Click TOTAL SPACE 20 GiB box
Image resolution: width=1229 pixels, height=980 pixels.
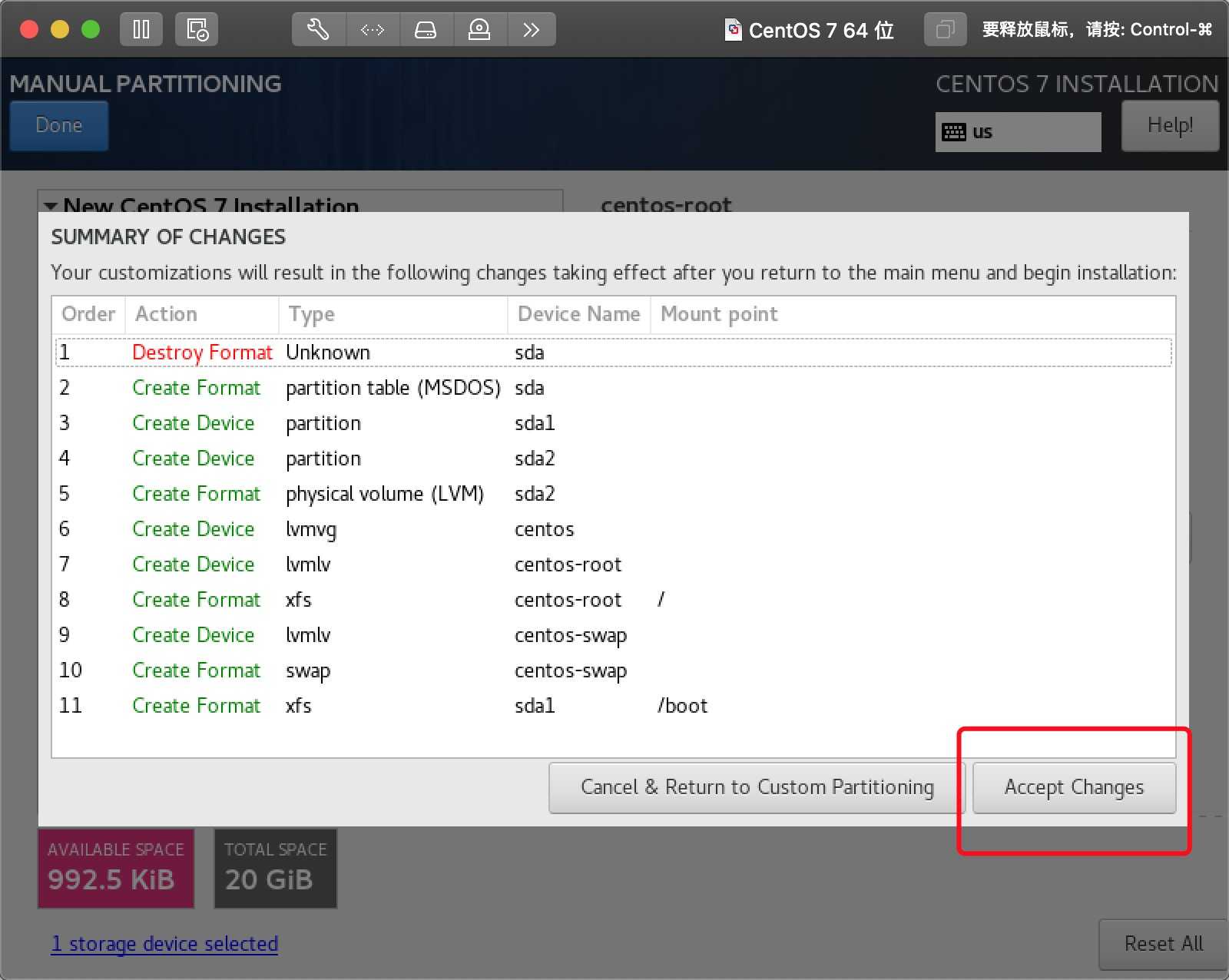click(x=276, y=868)
